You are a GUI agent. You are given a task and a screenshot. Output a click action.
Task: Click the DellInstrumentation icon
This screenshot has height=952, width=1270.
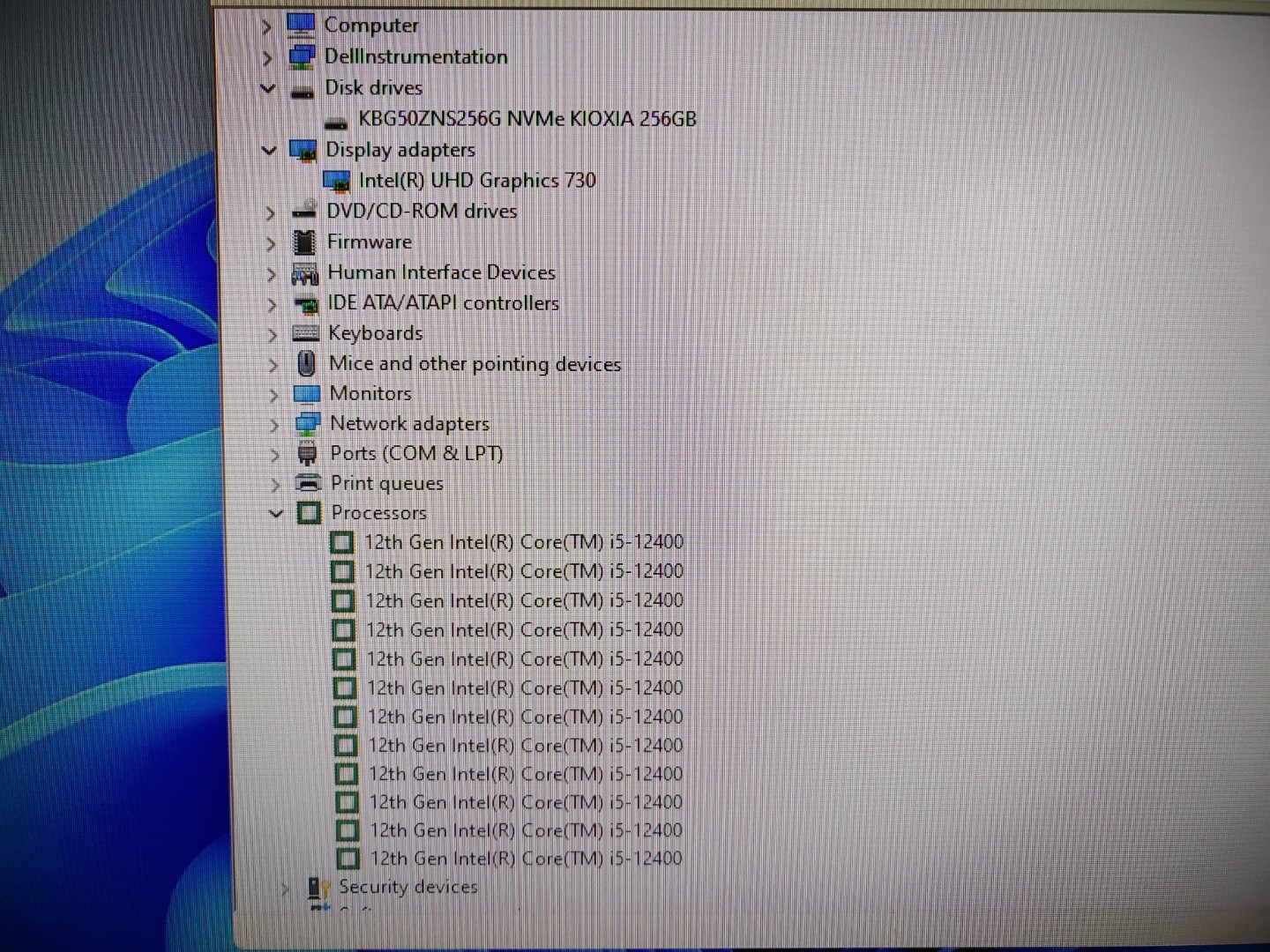(302, 58)
